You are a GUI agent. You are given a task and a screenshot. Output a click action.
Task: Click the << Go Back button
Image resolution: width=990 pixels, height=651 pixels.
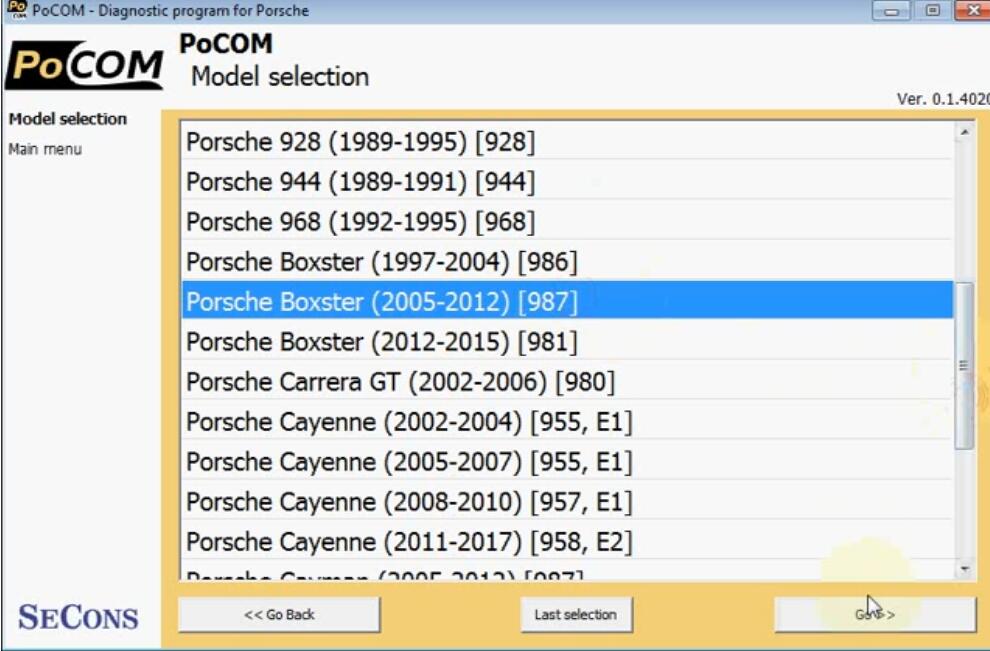coord(279,614)
